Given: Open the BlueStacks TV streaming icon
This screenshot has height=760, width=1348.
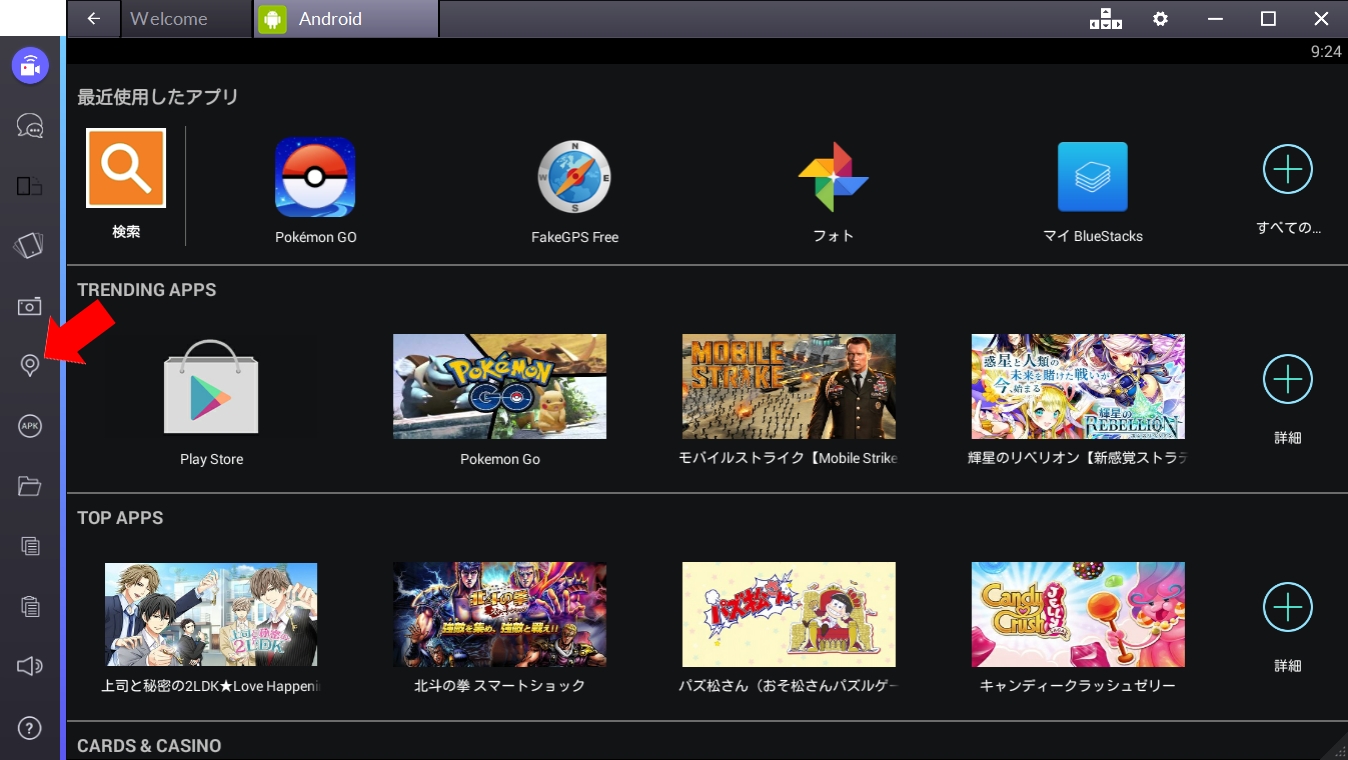Looking at the screenshot, I should click(x=30, y=66).
